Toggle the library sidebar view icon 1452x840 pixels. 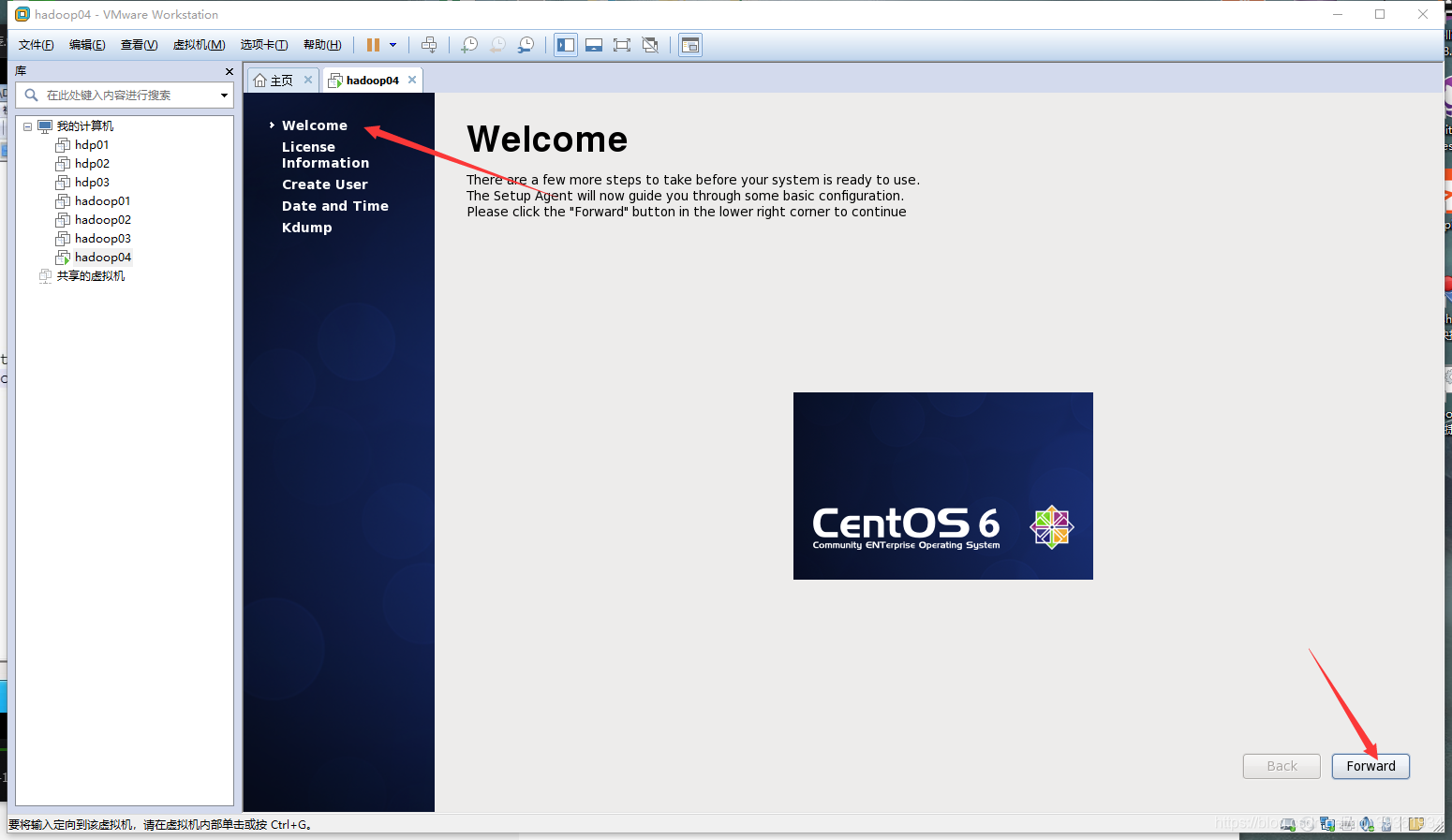[x=566, y=45]
